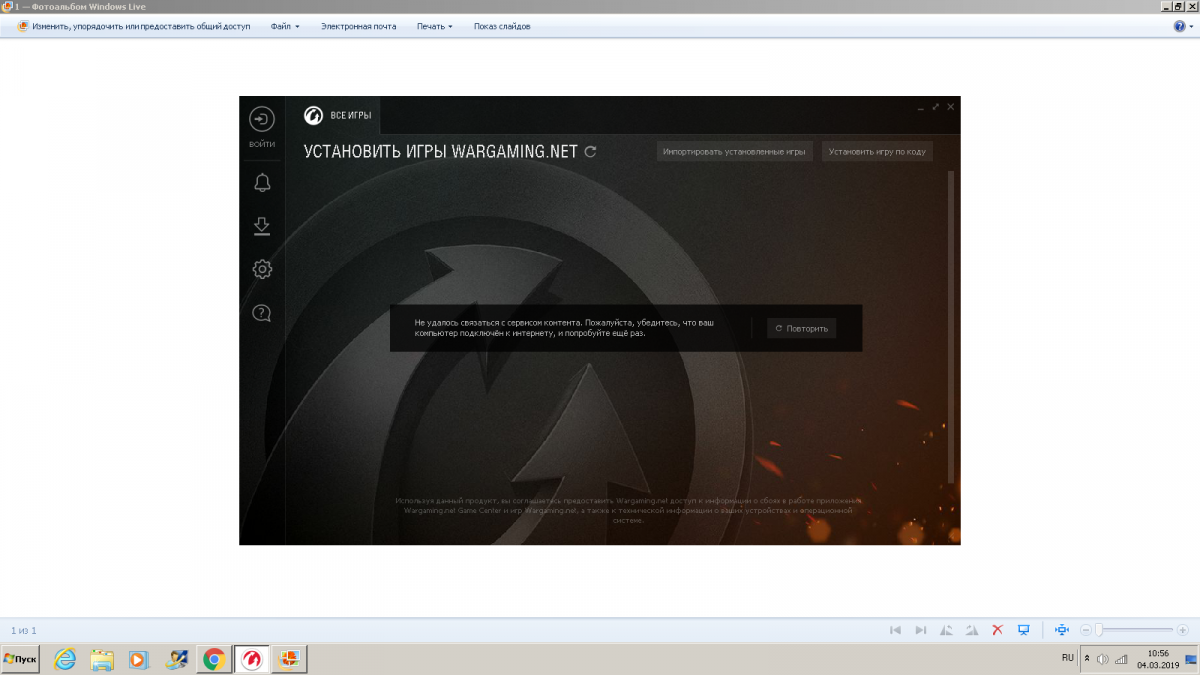The image size is (1200, 675).
Task: Open the help question-mark in Game Center sidebar
Action: coord(262,313)
